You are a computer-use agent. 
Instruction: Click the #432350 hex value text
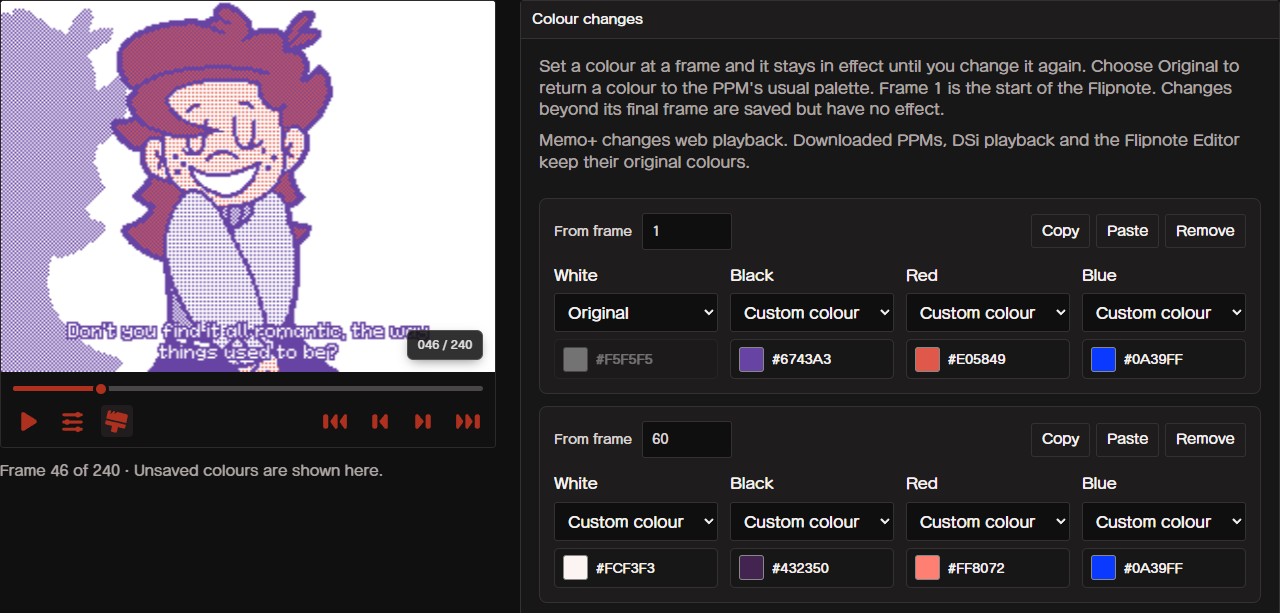coord(800,568)
